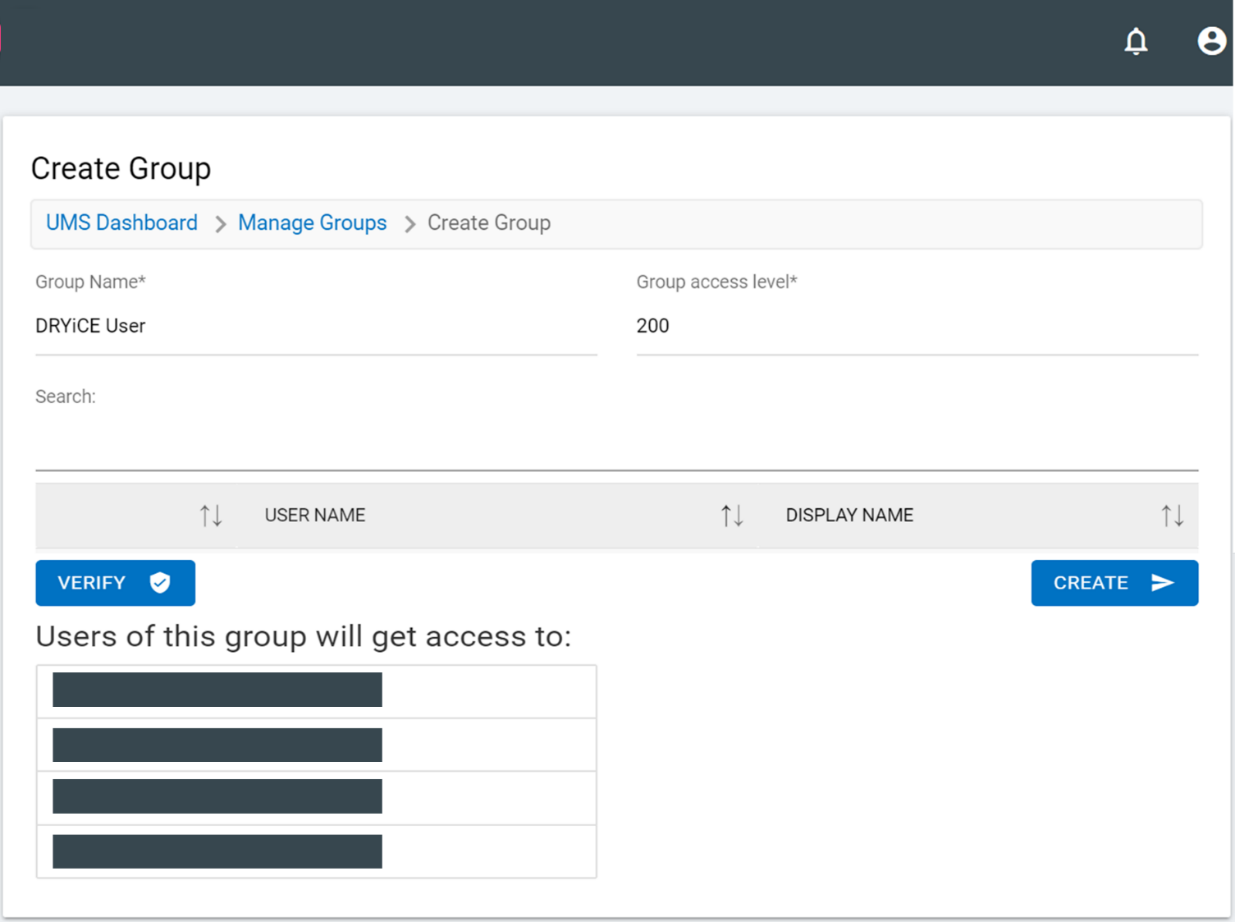Click the Group access level field
Image resolution: width=1235 pixels, height=922 pixels.
tap(916, 326)
